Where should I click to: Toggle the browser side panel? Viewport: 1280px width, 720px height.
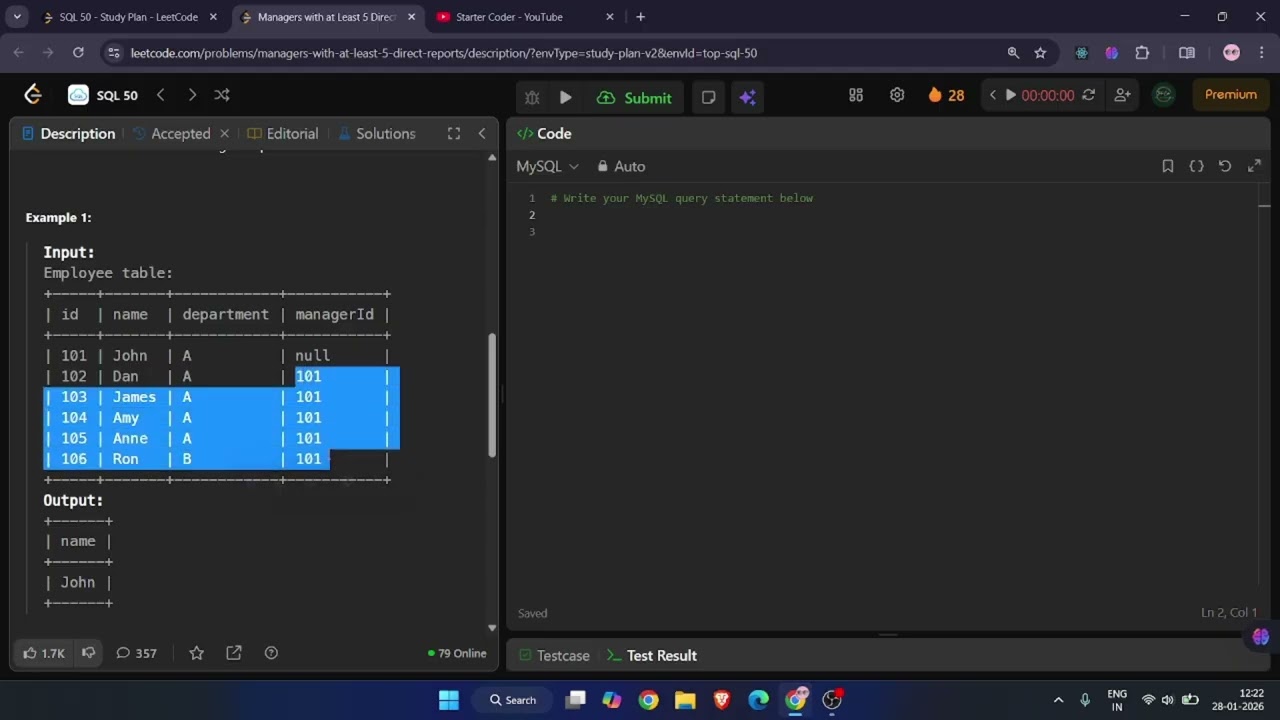point(1187,53)
